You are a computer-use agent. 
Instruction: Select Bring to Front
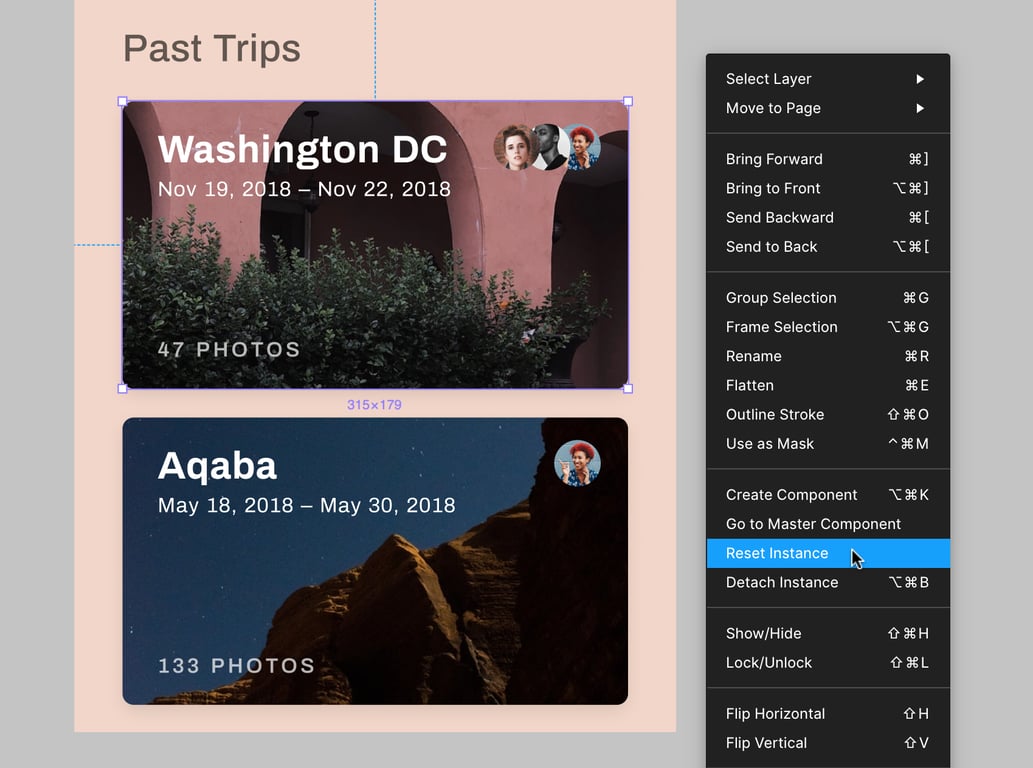coord(773,188)
